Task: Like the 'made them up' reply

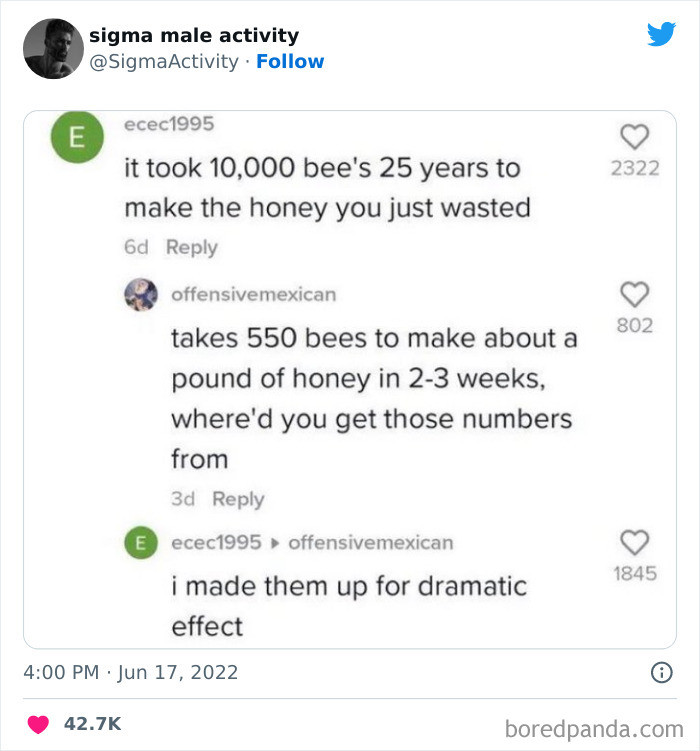Action: (635, 543)
